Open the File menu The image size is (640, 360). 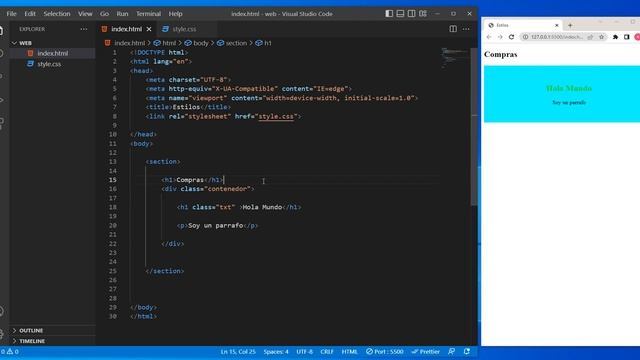tap(11, 13)
